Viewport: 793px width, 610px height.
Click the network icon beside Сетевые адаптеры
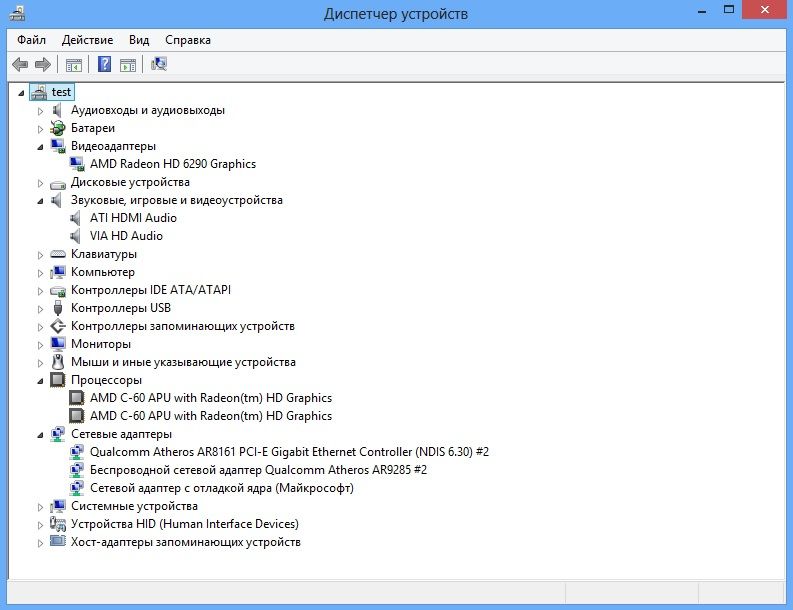58,434
